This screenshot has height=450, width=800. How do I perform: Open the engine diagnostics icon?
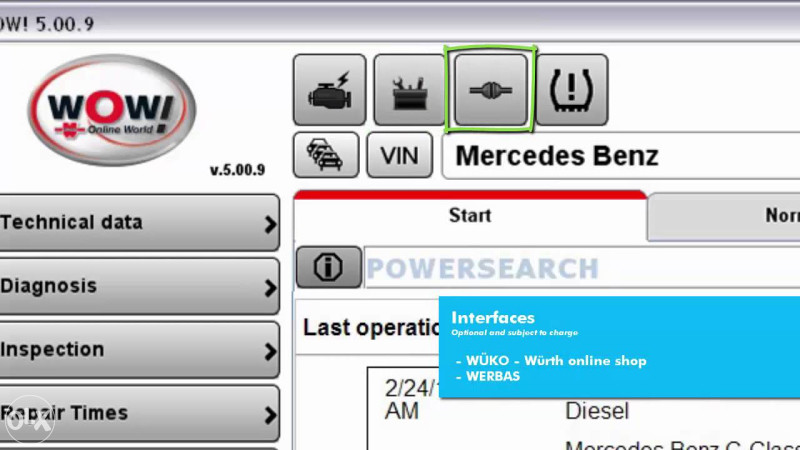pyautogui.click(x=330, y=90)
